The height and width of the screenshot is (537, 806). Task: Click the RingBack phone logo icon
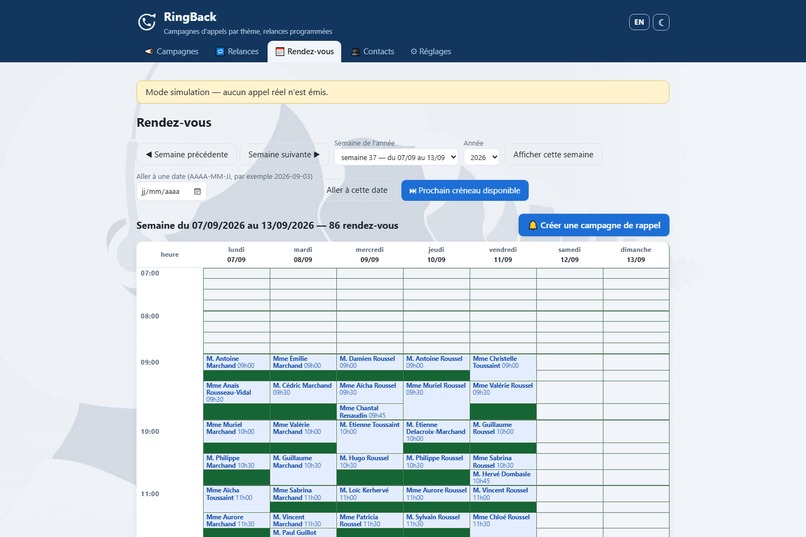(146, 22)
